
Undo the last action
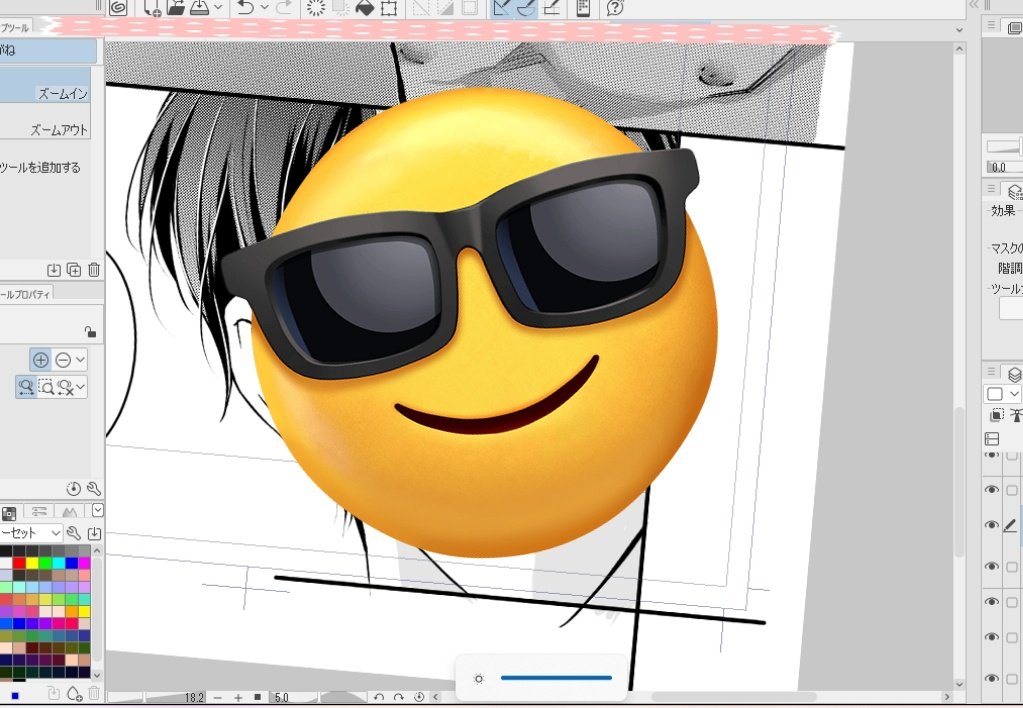coord(246,7)
